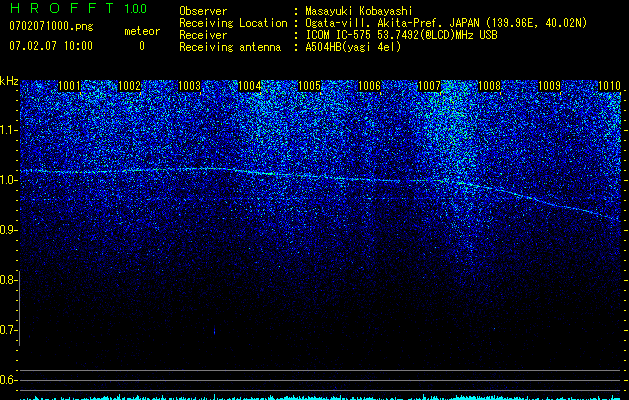
Task: Click the observer name Masayuki Kobayashi
Action: pyautogui.click(x=359, y=11)
